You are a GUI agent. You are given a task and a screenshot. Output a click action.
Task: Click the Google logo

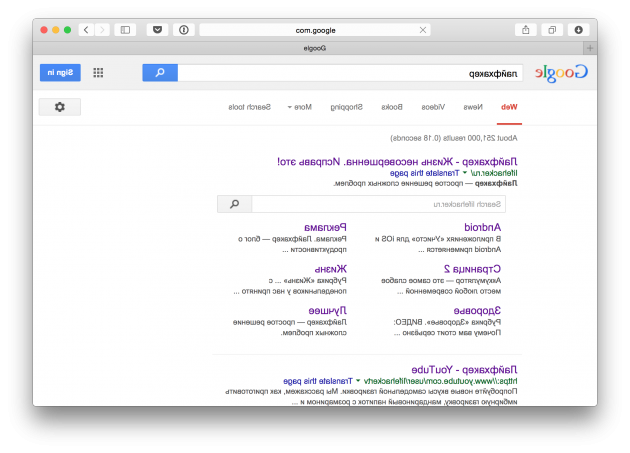click(561, 73)
